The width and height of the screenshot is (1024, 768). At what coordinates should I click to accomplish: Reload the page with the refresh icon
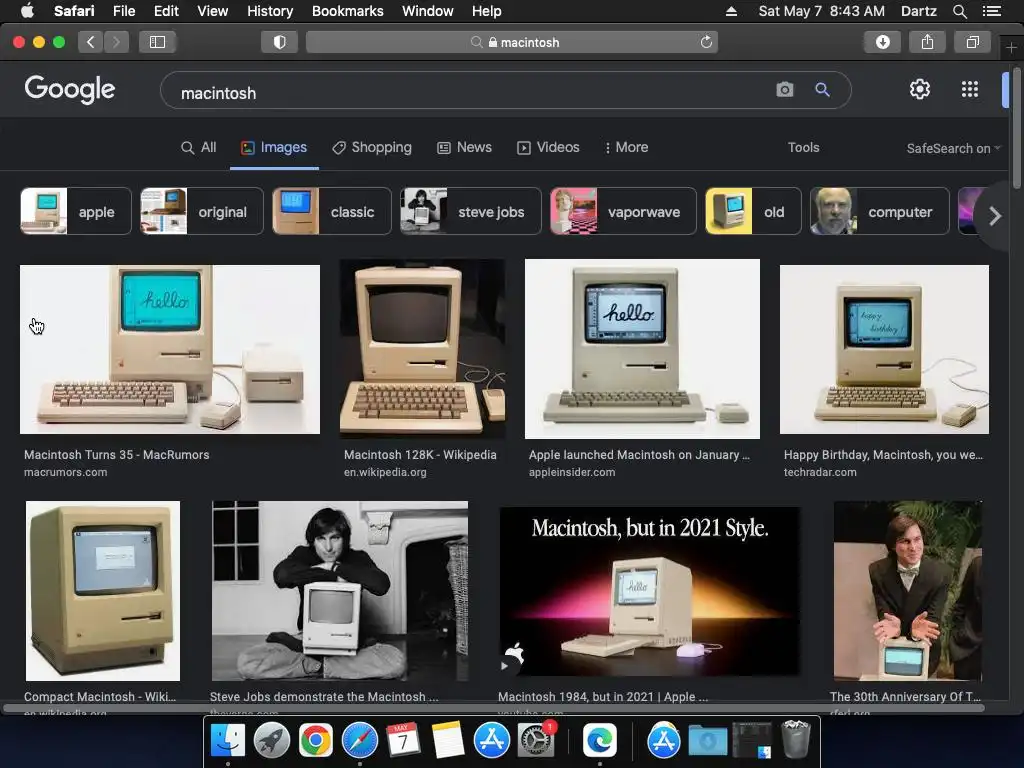[x=706, y=42]
